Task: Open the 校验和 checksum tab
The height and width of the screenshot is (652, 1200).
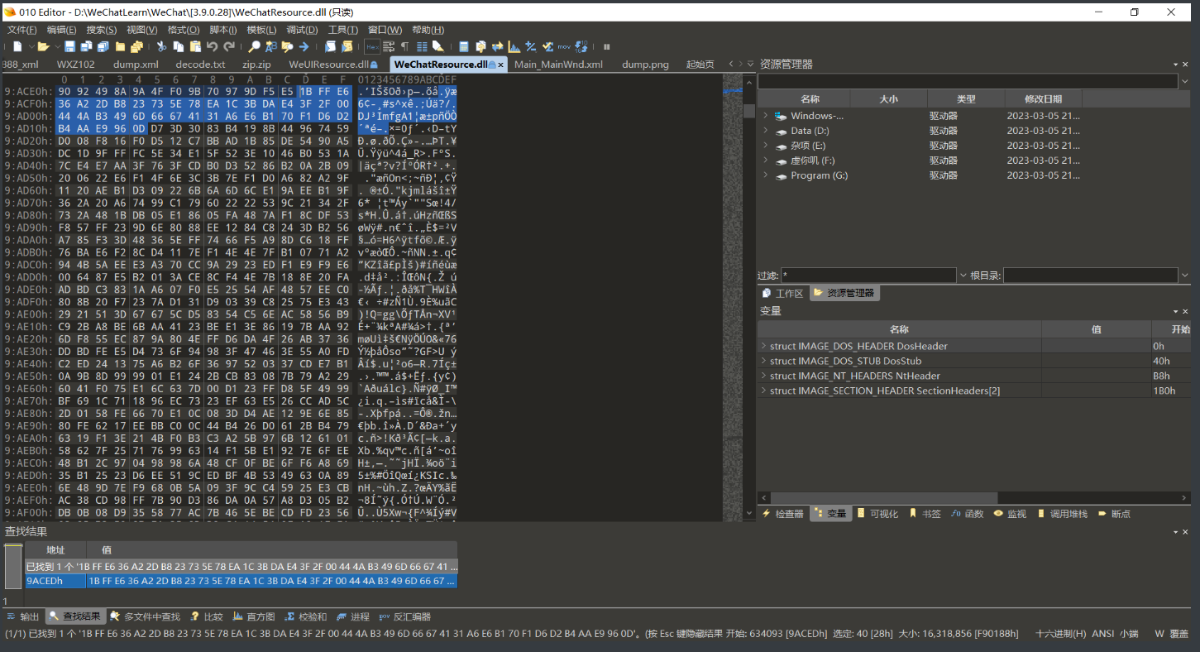Action: click(306, 617)
